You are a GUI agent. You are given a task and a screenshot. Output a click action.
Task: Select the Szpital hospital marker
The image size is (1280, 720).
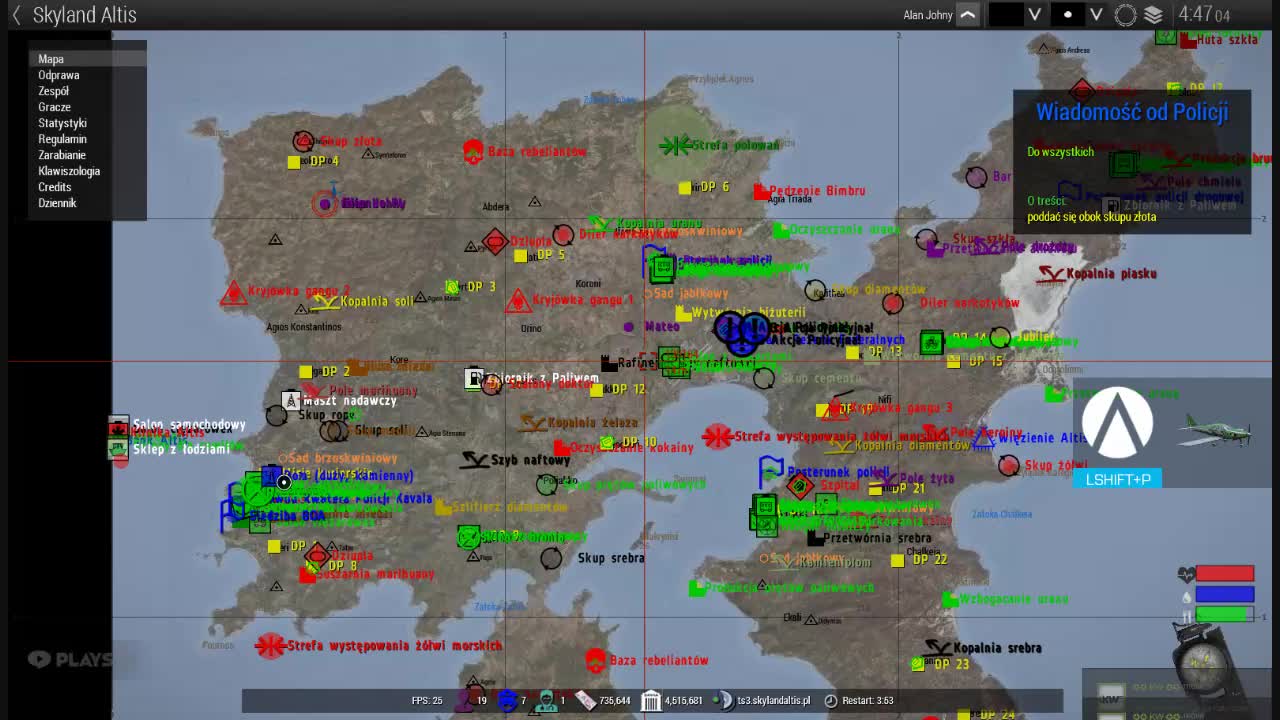[x=799, y=486]
